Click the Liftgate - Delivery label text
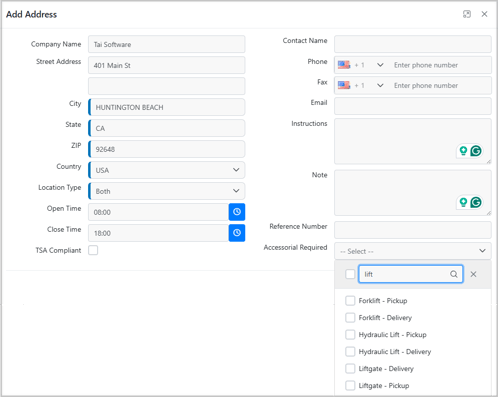 tap(386, 369)
